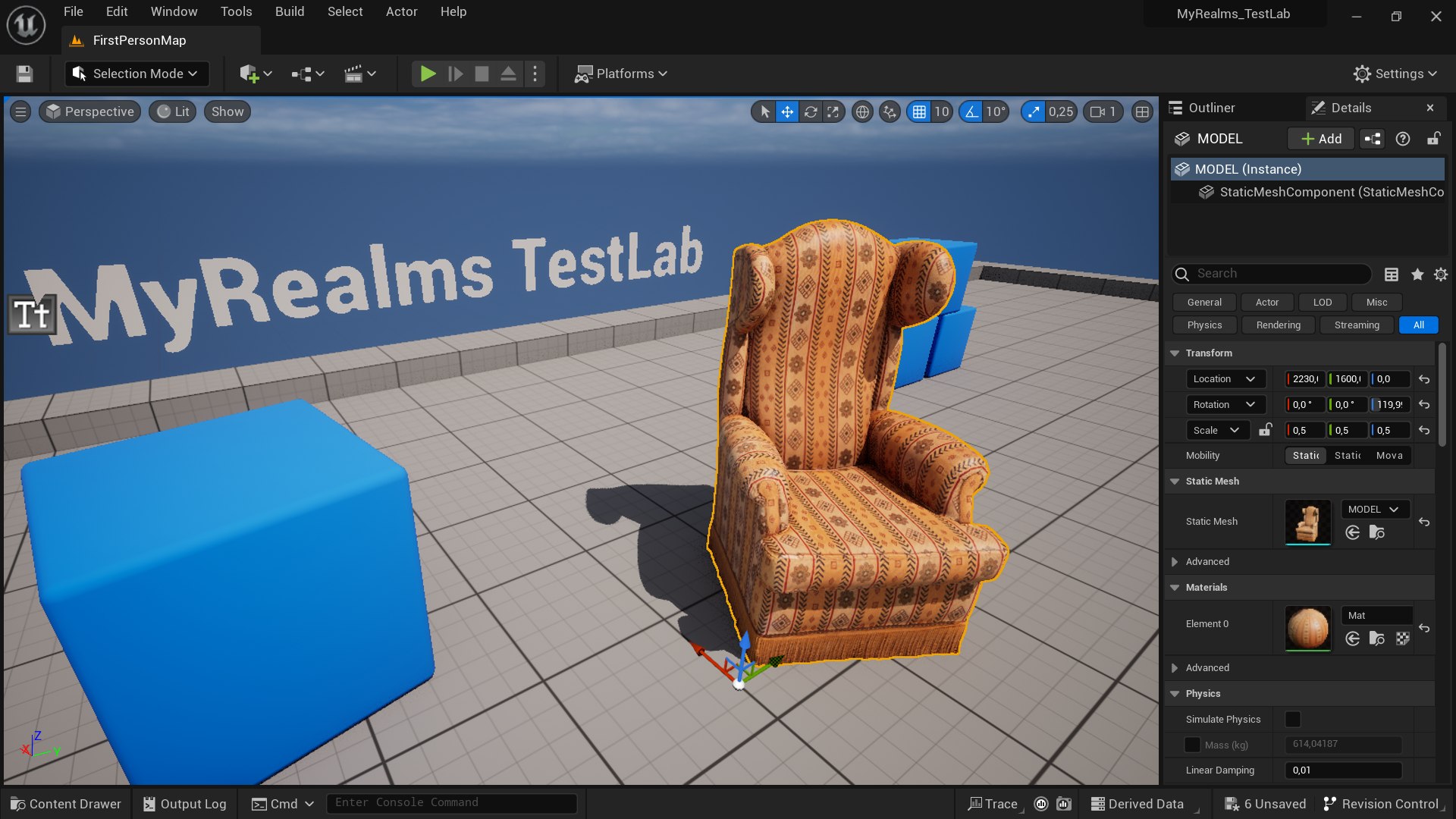Open the help question mark icon
The width and height of the screenshot is (1456, 819).
click(1403, 139)
